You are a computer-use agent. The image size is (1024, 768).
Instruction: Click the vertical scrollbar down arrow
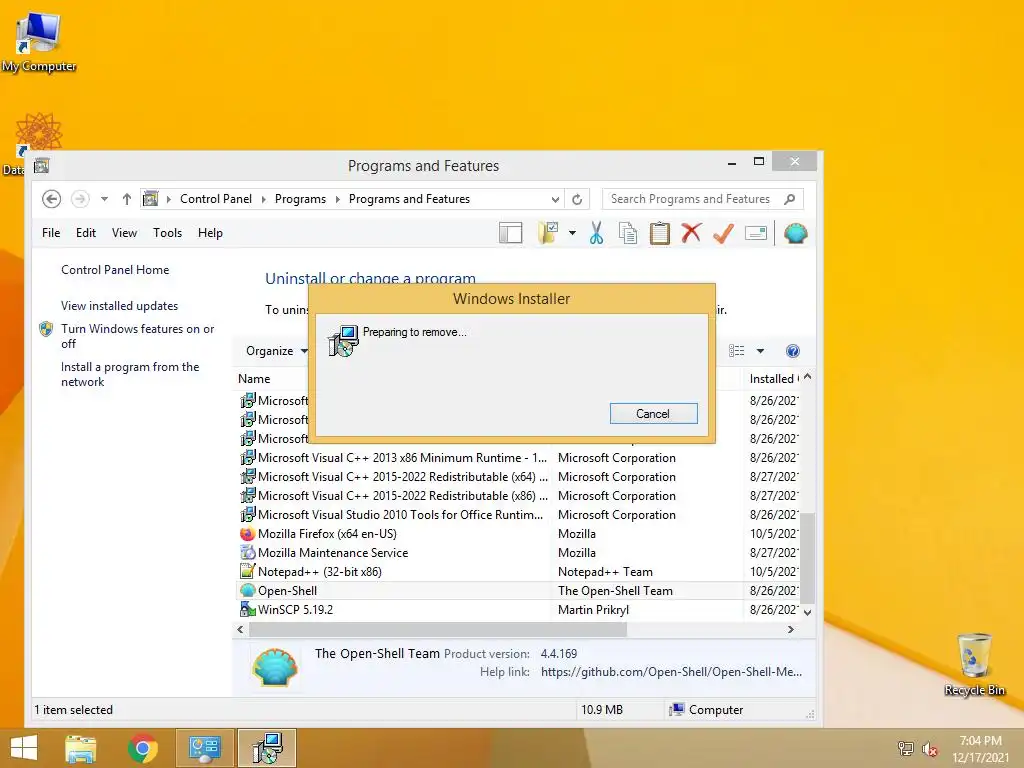pyautogui.click(x=808, y=612)
